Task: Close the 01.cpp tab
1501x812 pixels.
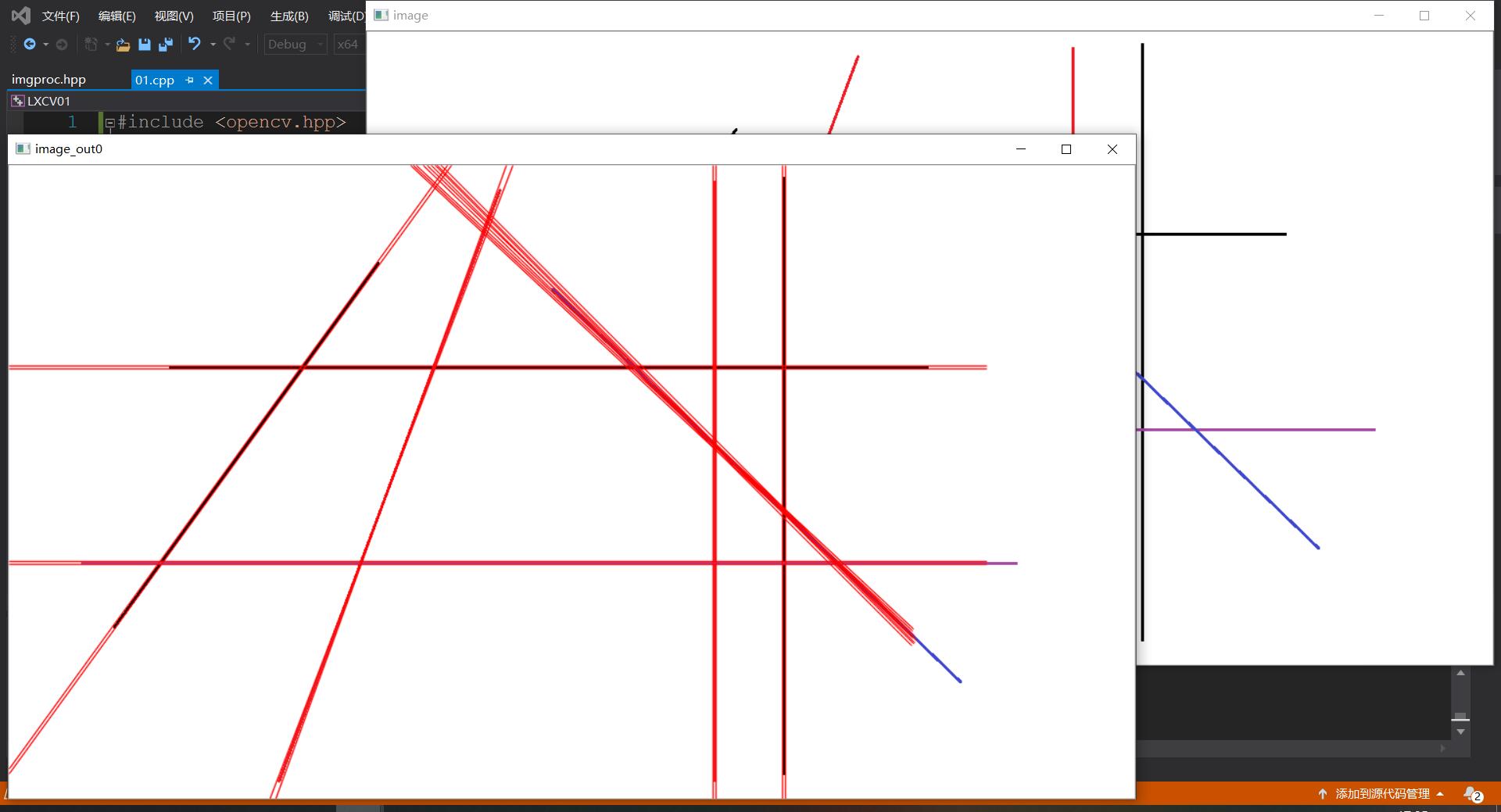Action: tap(208, 80)
